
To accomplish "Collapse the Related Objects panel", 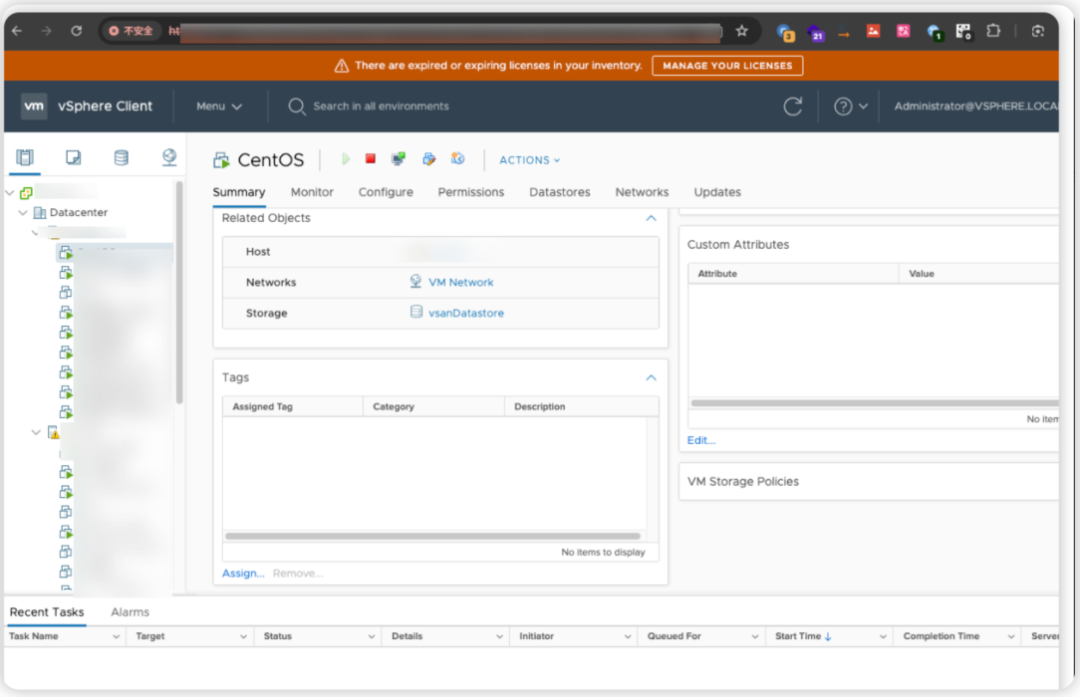I will [x=651, y=218].
